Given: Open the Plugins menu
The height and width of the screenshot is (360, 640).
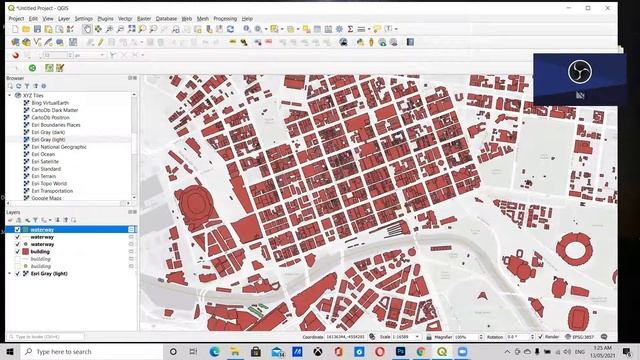Looking at the screenshot, I should (105, 18).
